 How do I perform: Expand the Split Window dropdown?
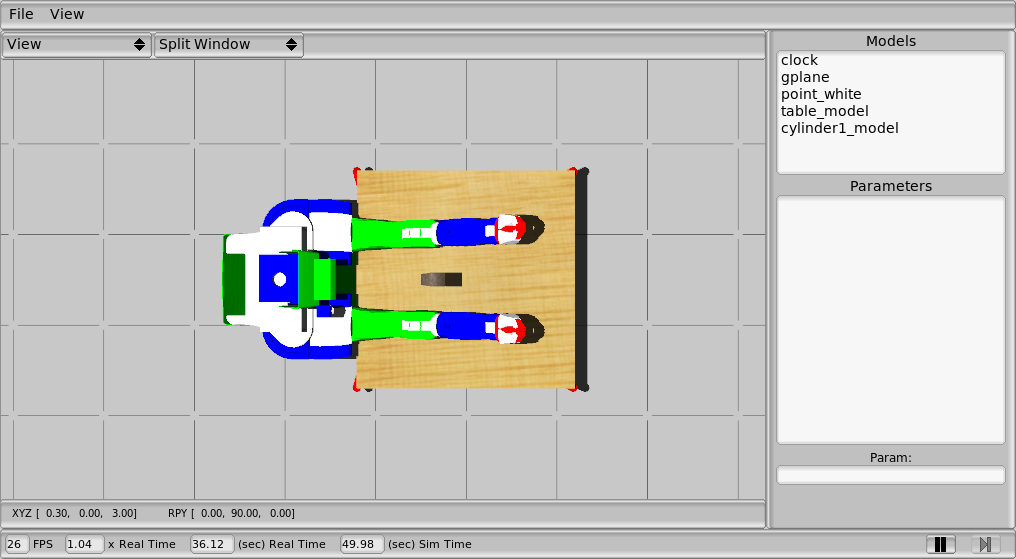228,45
